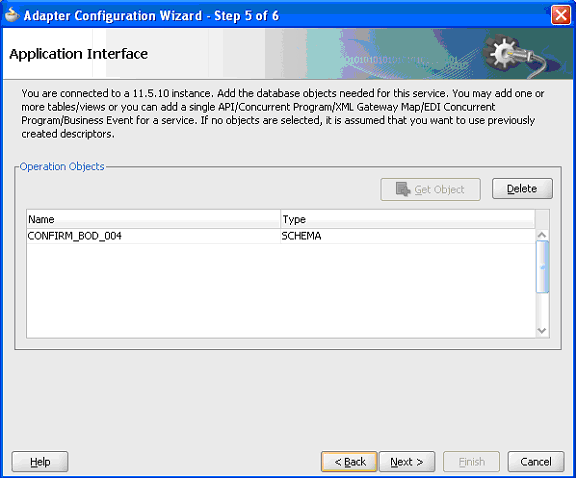
Task: Delete the selected operation object
Action: (x=522, y=189)
